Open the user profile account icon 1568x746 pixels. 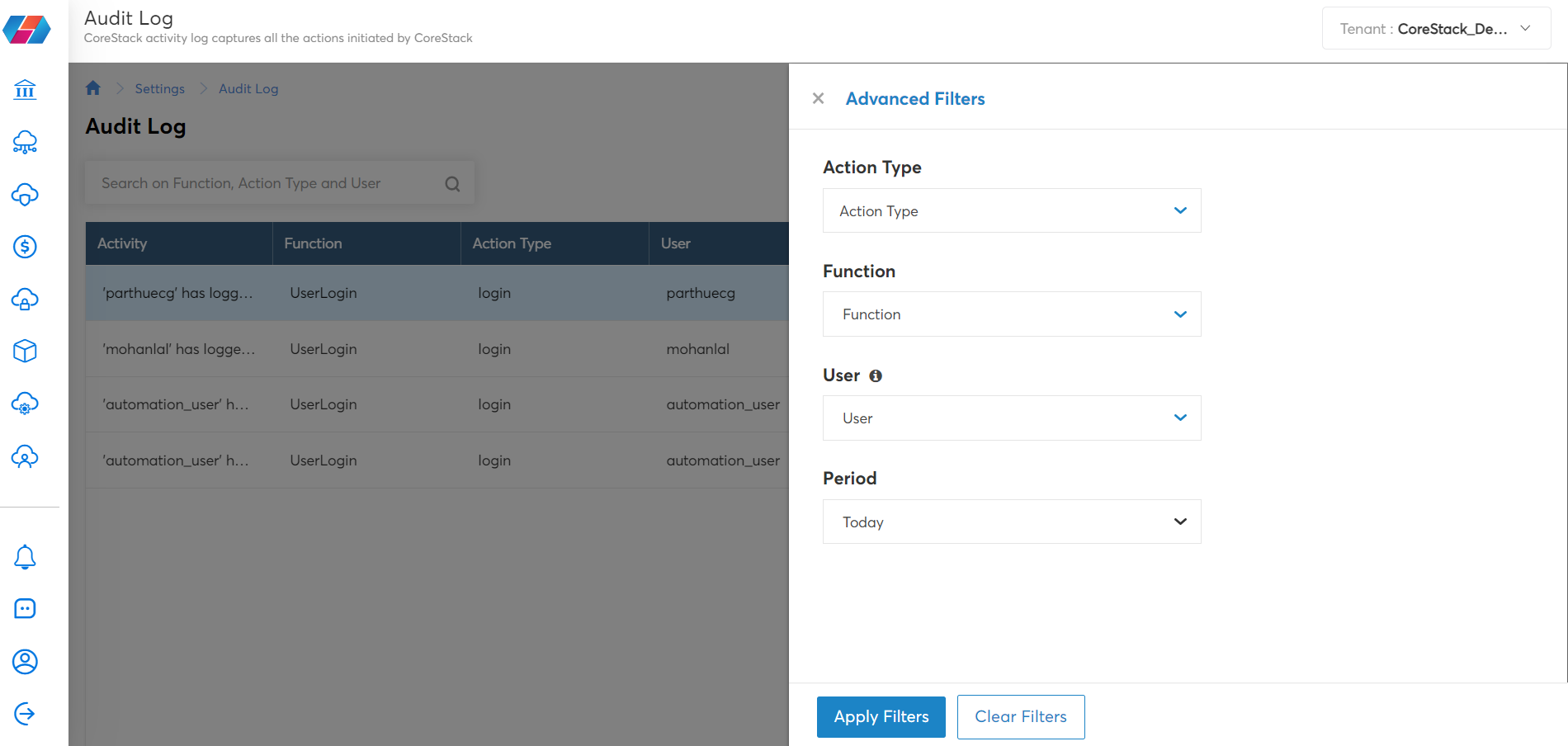[x=25, y=662]
